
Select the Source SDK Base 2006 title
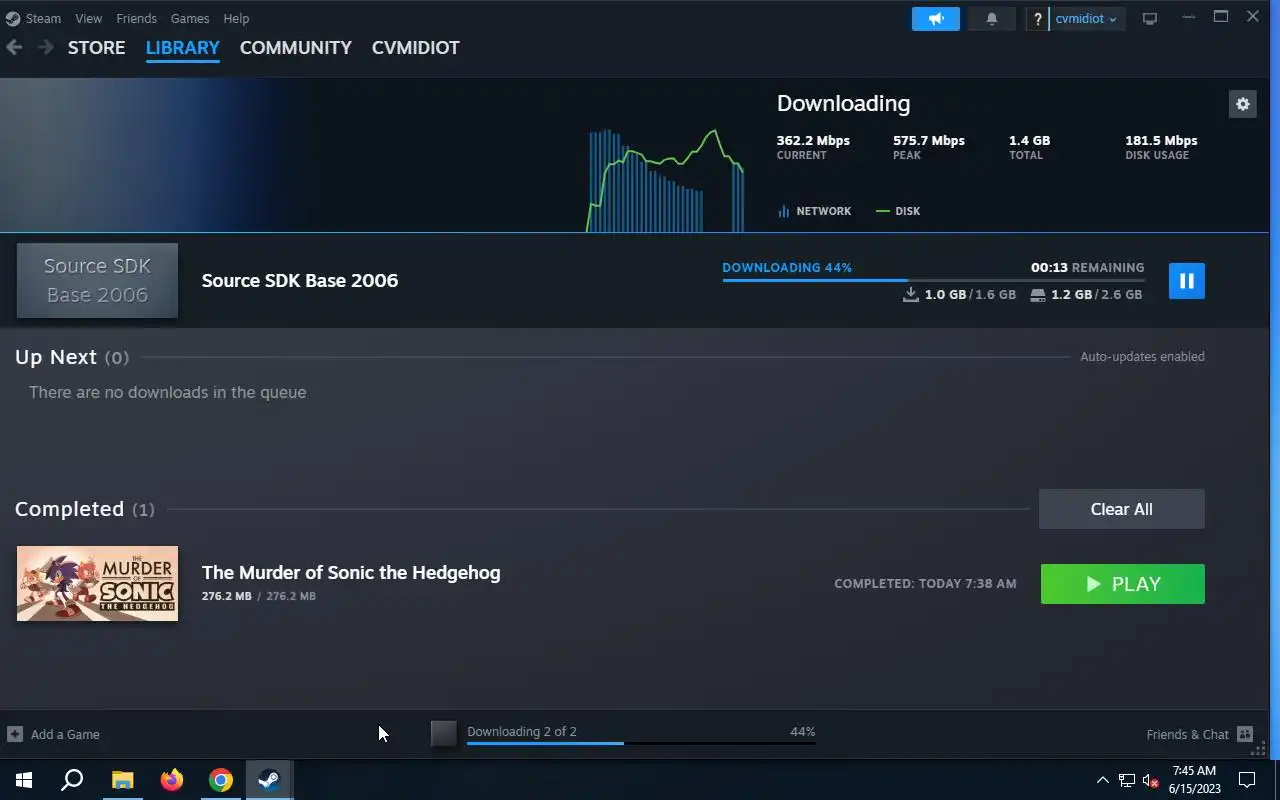pyautogui.click(x=300, y=280)
